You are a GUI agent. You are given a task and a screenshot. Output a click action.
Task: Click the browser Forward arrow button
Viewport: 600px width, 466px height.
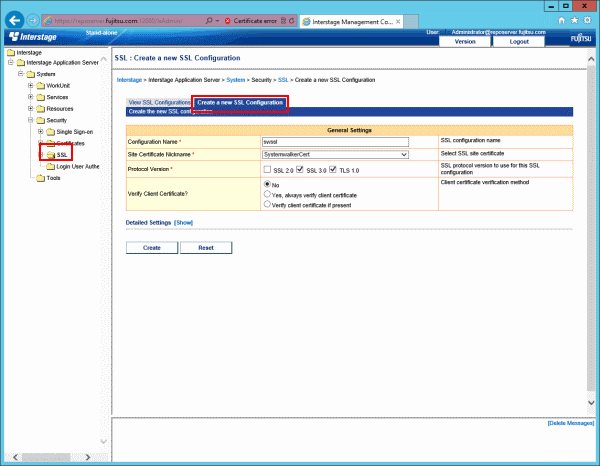coord(33,20)
